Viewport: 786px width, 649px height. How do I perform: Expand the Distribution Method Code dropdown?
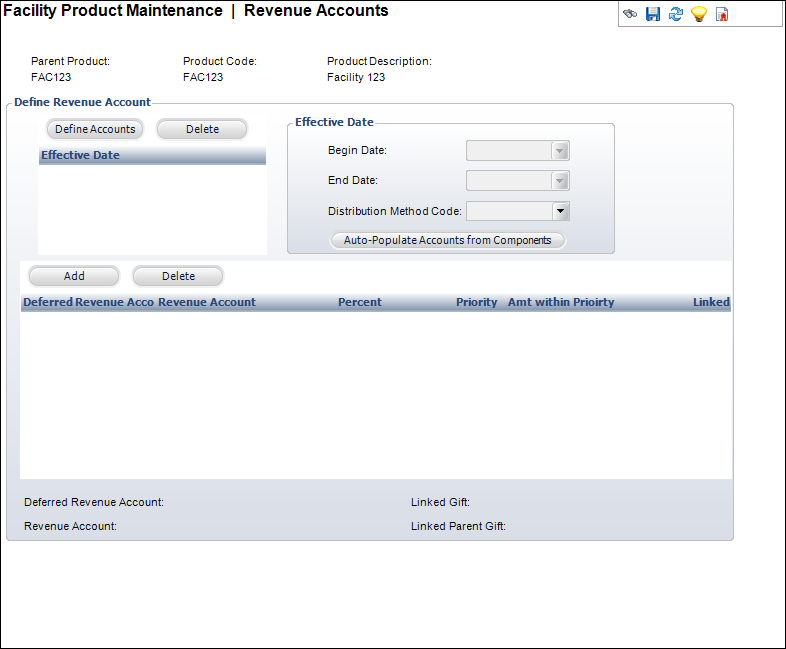coord(561,211)
